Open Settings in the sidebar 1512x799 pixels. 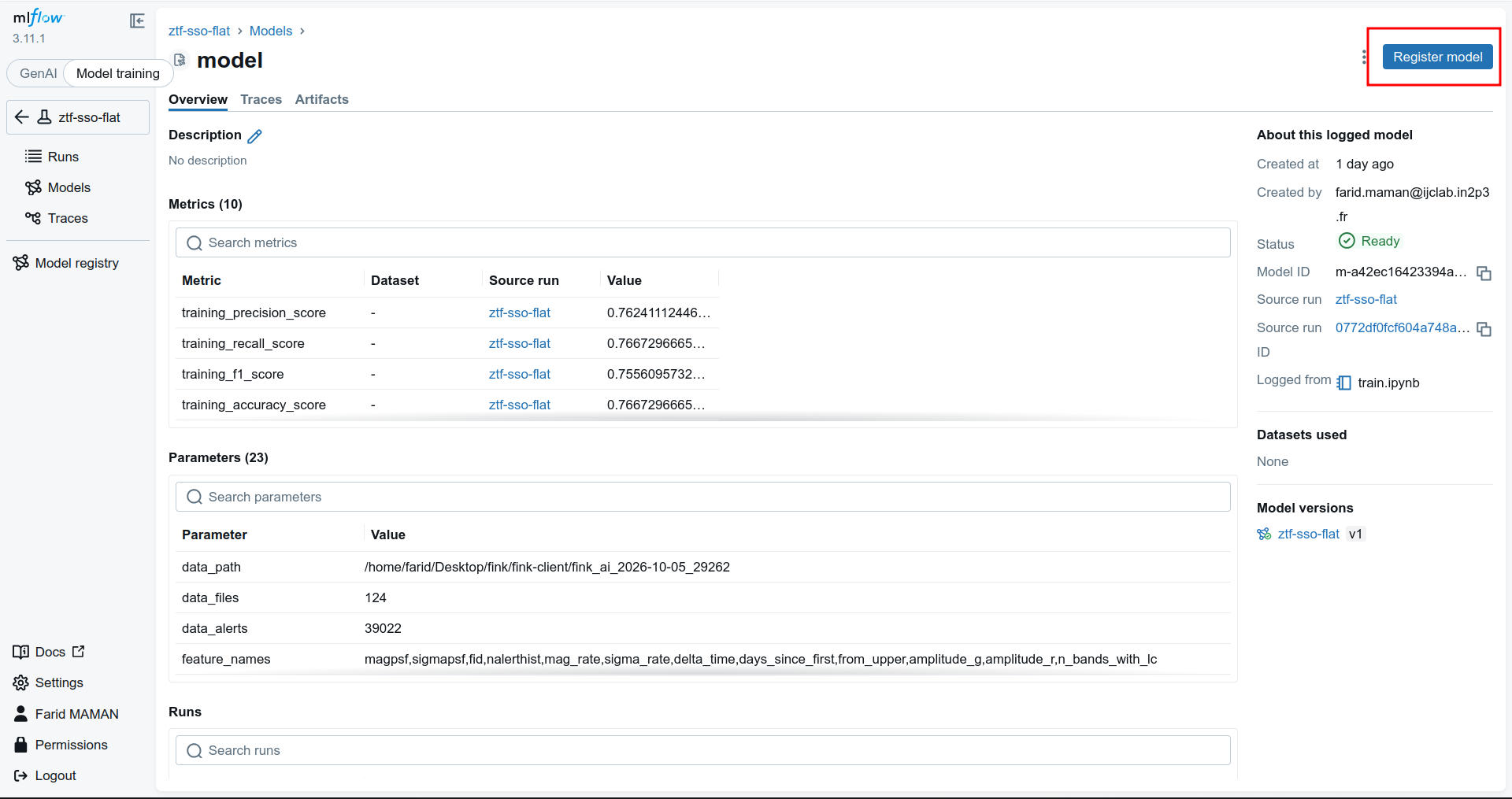click(x=48, y=682)
